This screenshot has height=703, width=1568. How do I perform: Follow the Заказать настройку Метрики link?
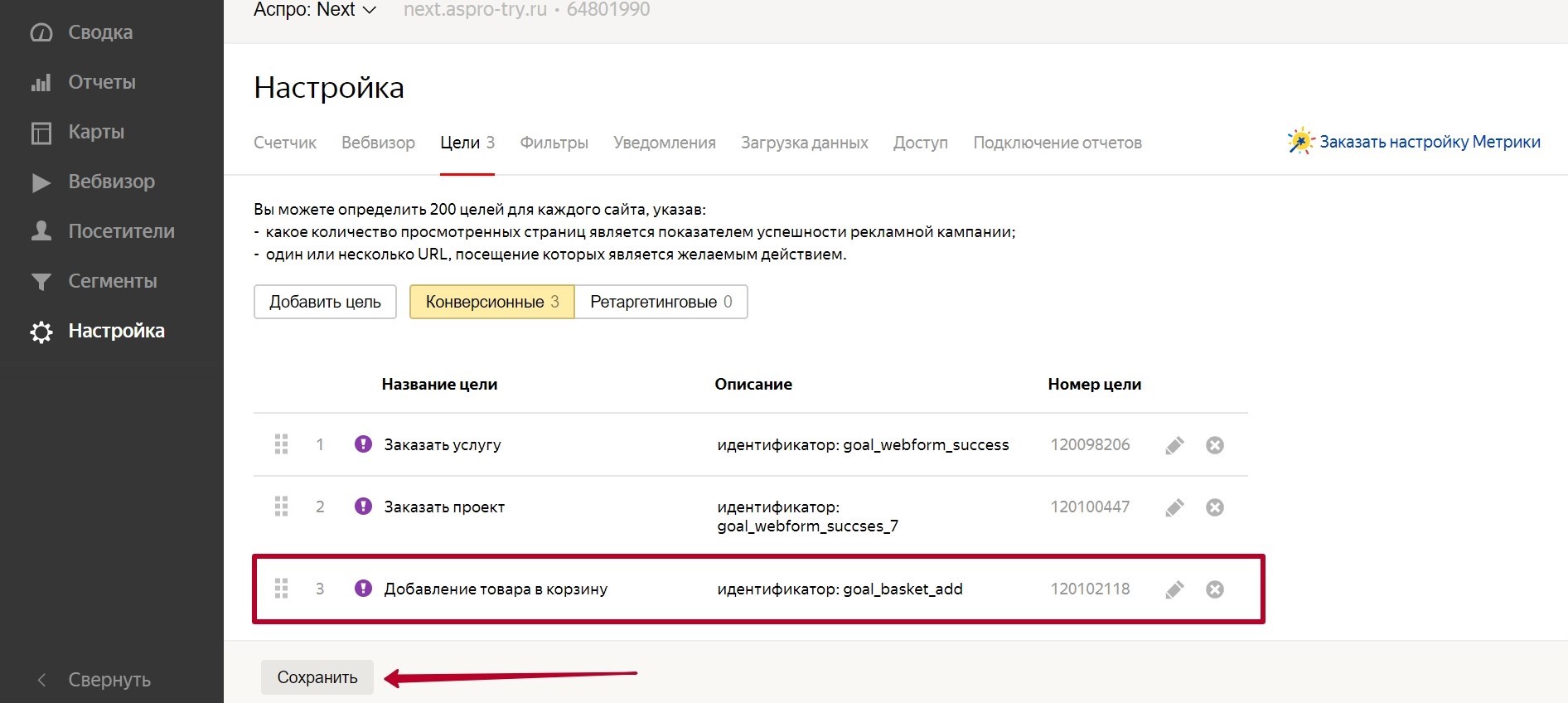click(x=1430, y=142)
